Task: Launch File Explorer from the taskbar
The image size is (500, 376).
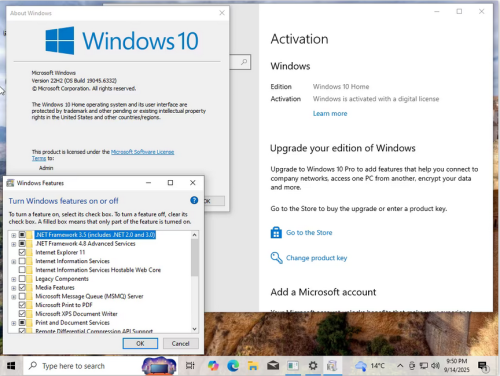Action: (x=253, y=366)
